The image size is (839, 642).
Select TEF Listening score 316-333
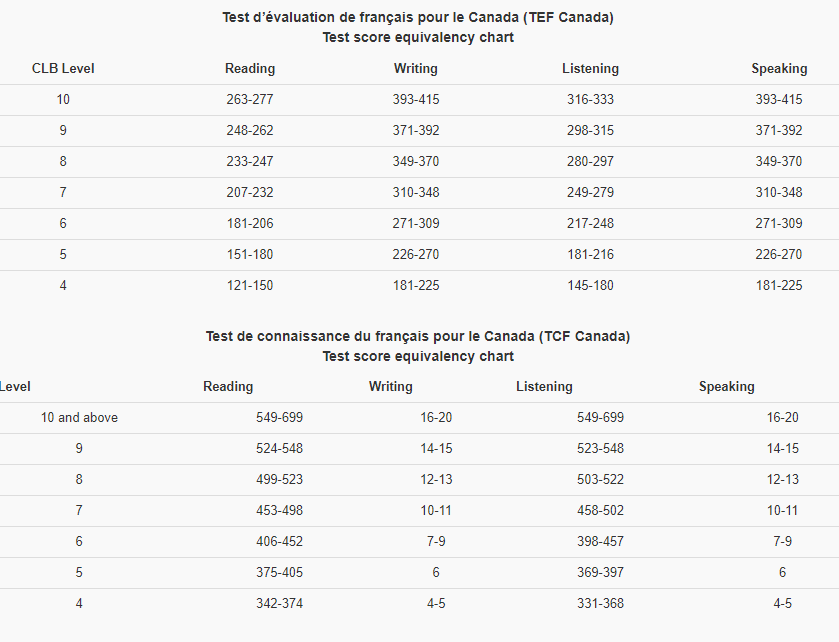coord(590,100)
